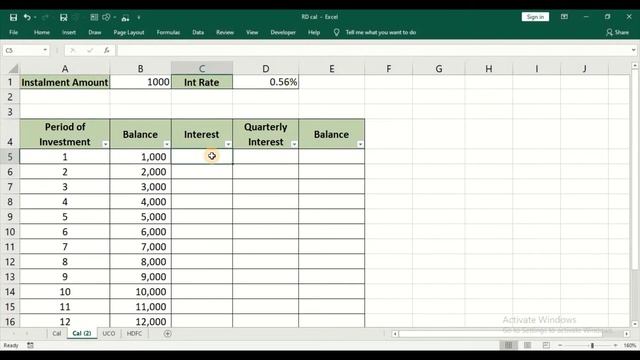The height and width of the screenshot is (360, 640).
Task: Open the Home ribbon tab
Action: pyautogui.click(x=42, y=32)
